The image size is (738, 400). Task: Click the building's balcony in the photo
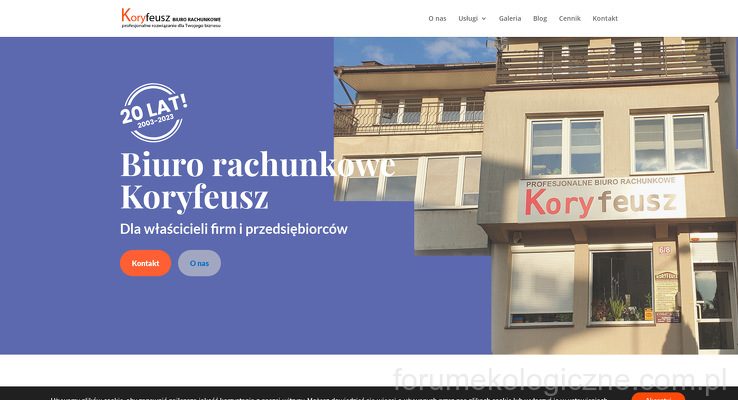click(x=596, y=62)
